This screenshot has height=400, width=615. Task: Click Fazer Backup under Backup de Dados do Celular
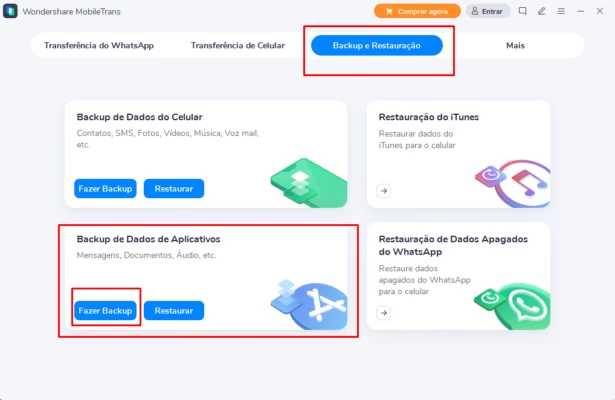105,189
